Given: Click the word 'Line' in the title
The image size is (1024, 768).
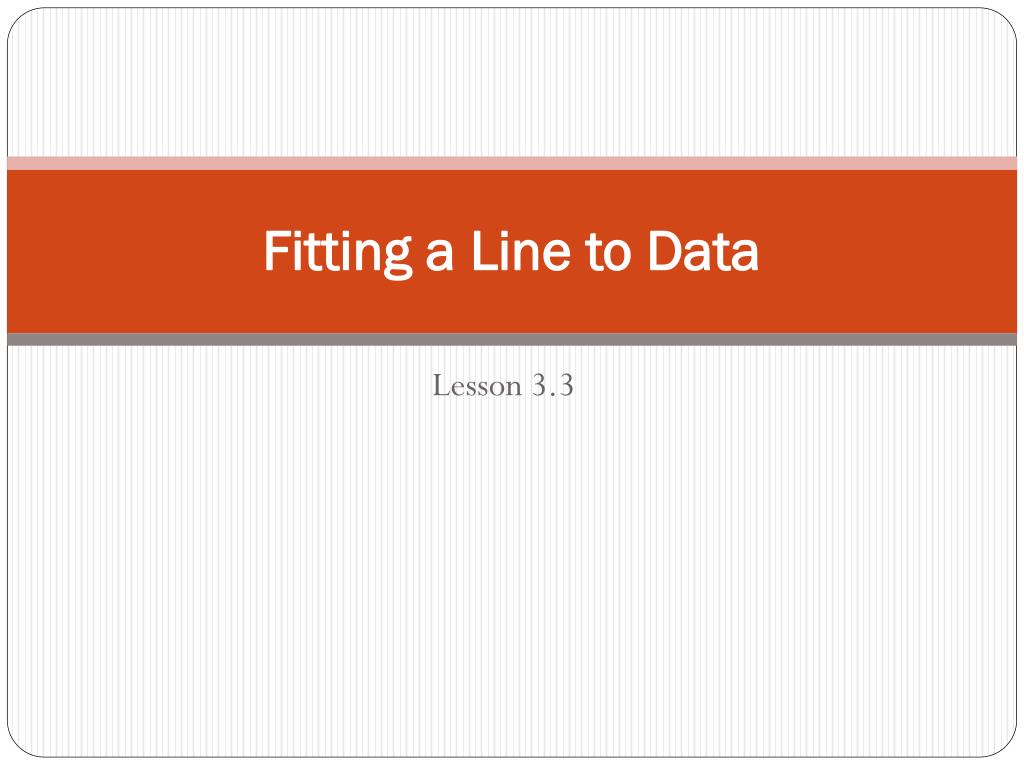Looking at the screenshot, I should [x=521, y=250].
